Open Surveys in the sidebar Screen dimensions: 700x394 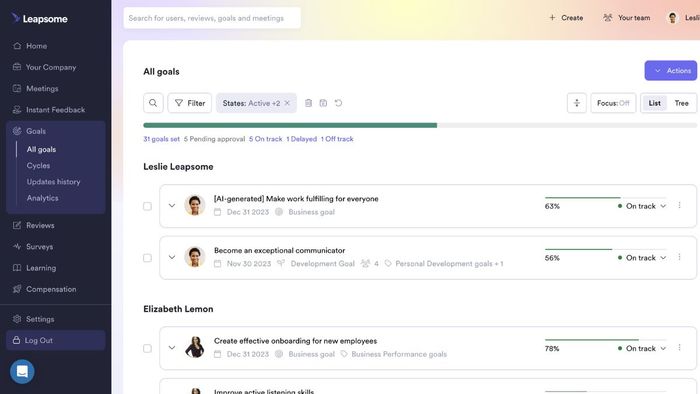click(33, 247)
